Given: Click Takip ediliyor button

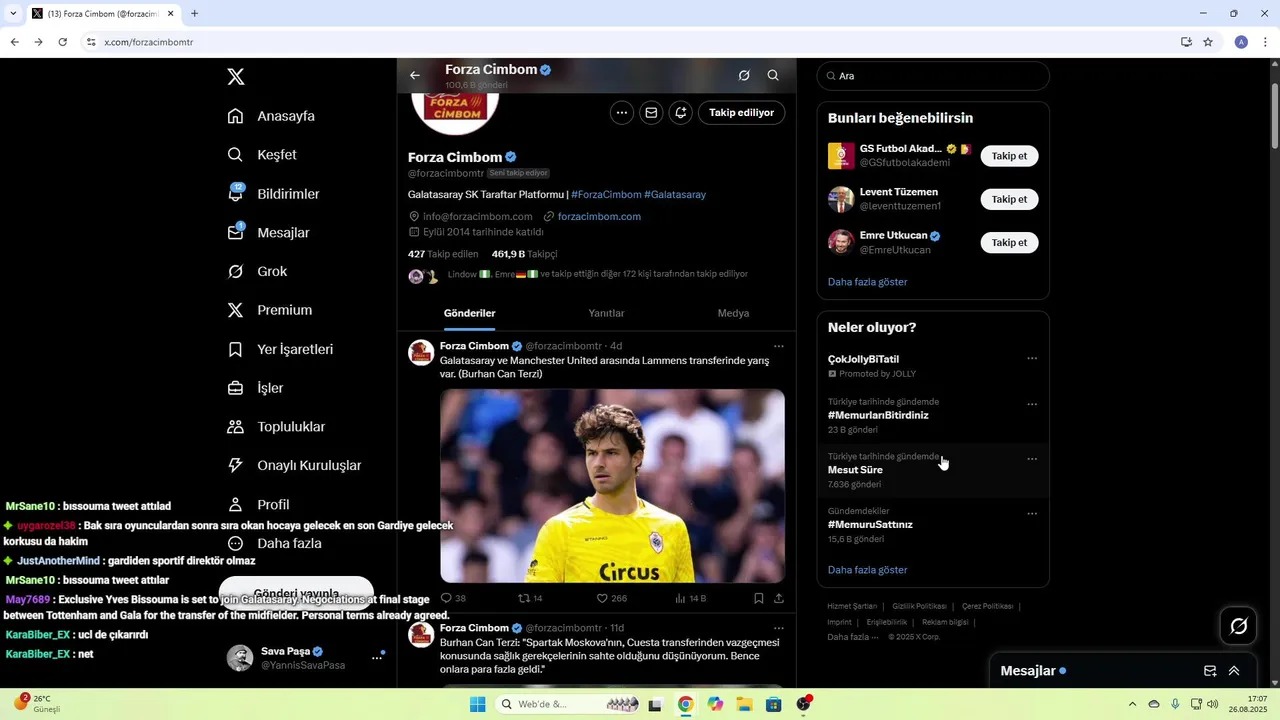Looking at the screenshot, I should pos(742,113).
